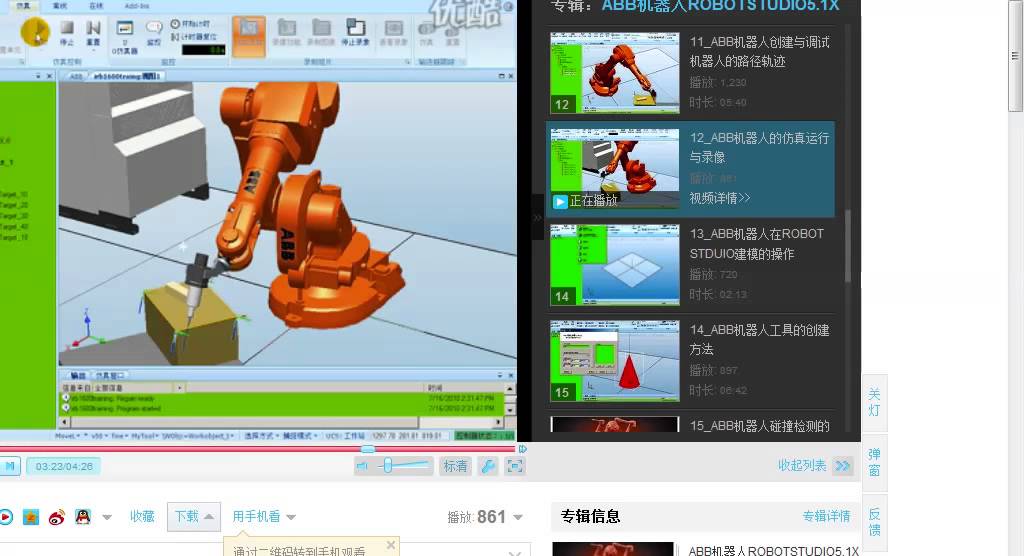
Task: Select the 仿真 simulation ribbon tab
Action: coord(23,6)
